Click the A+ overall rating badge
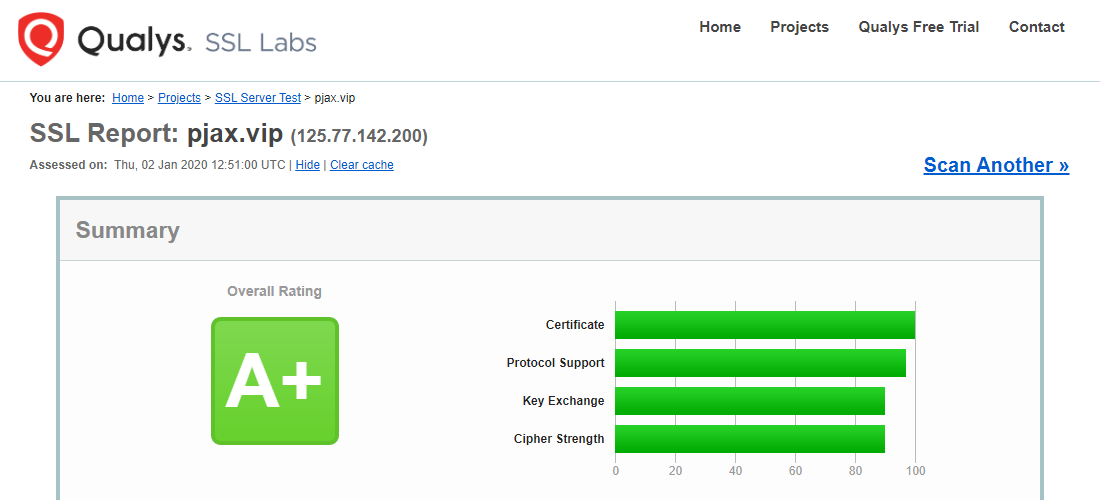Viewport: 1100px width, 500px height. pyautogui.click(x=275, y=381)
